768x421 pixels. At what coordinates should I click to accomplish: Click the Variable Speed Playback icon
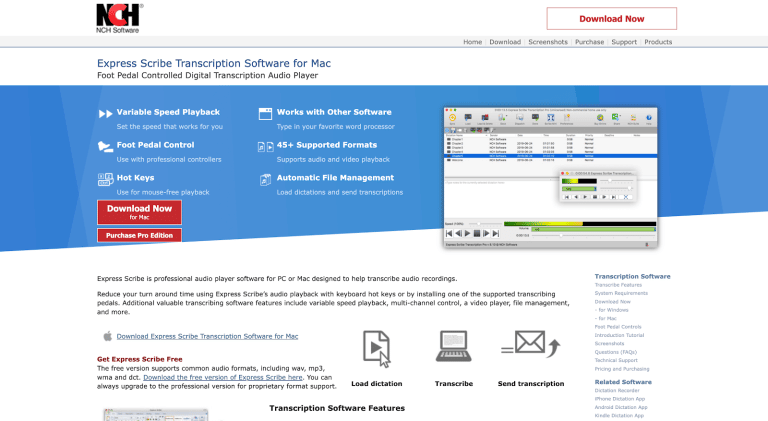[105, 113]
